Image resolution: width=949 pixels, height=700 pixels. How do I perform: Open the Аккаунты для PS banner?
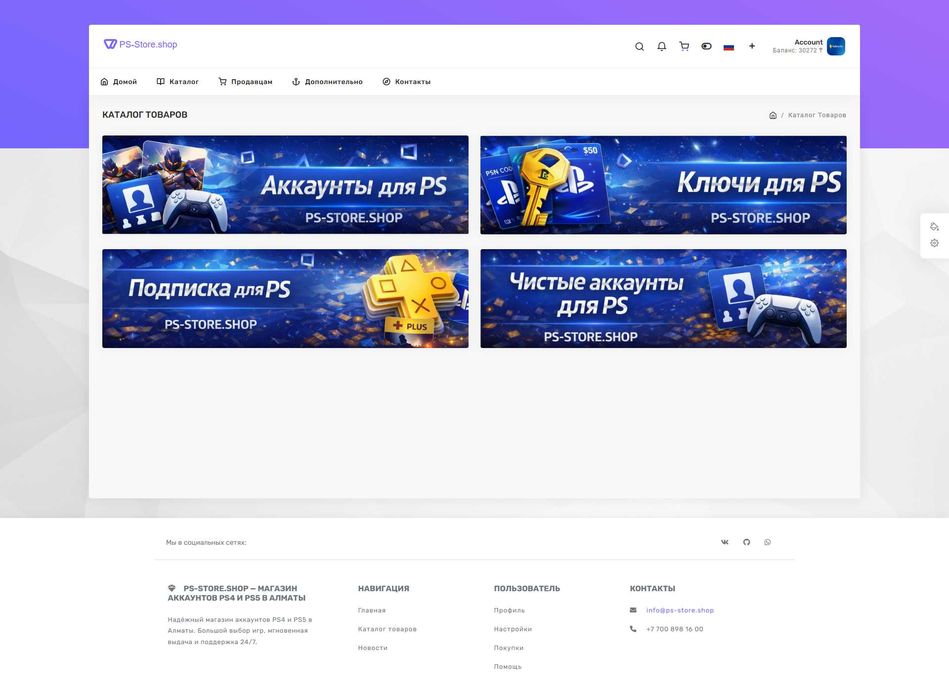[x=285, y=185]
